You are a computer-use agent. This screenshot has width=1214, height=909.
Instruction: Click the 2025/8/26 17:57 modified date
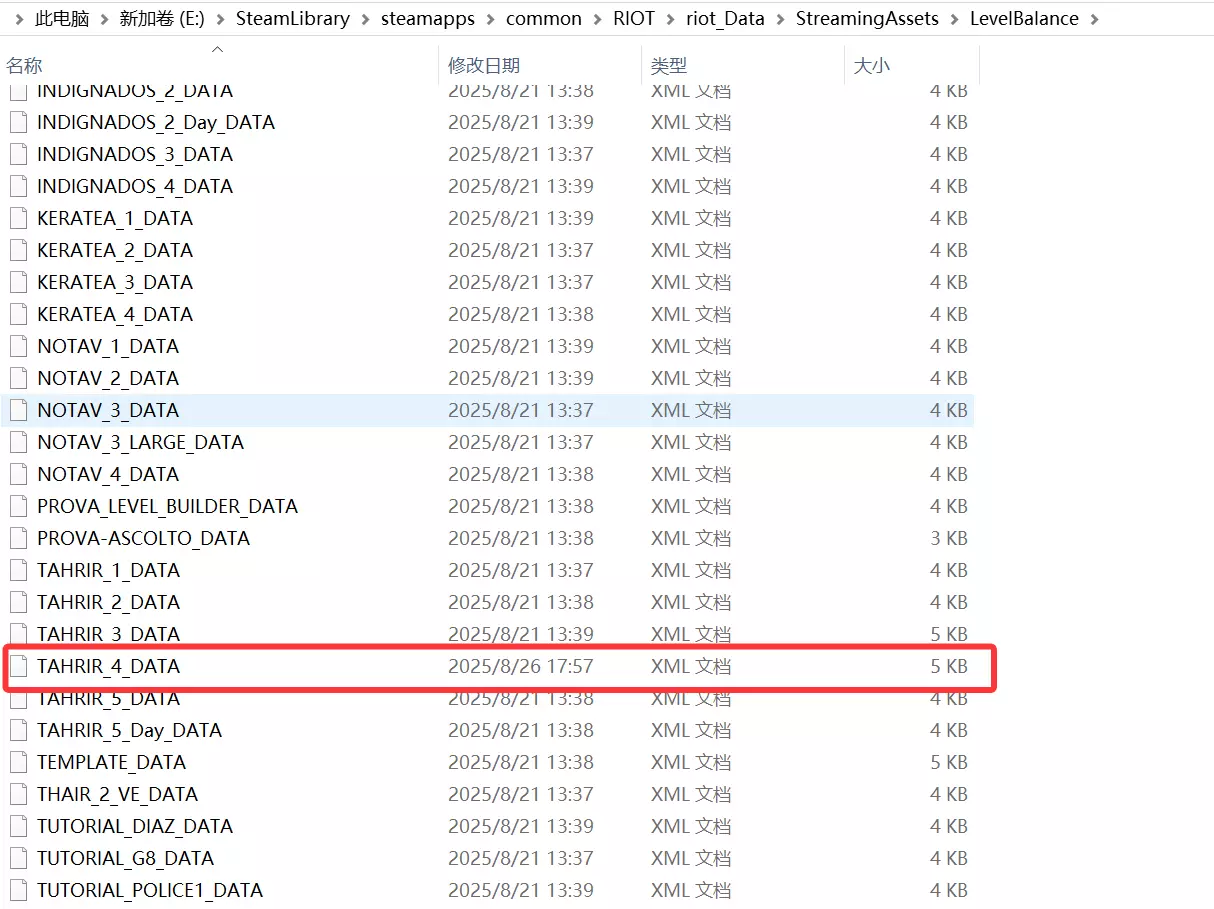[x=521, y=666]
